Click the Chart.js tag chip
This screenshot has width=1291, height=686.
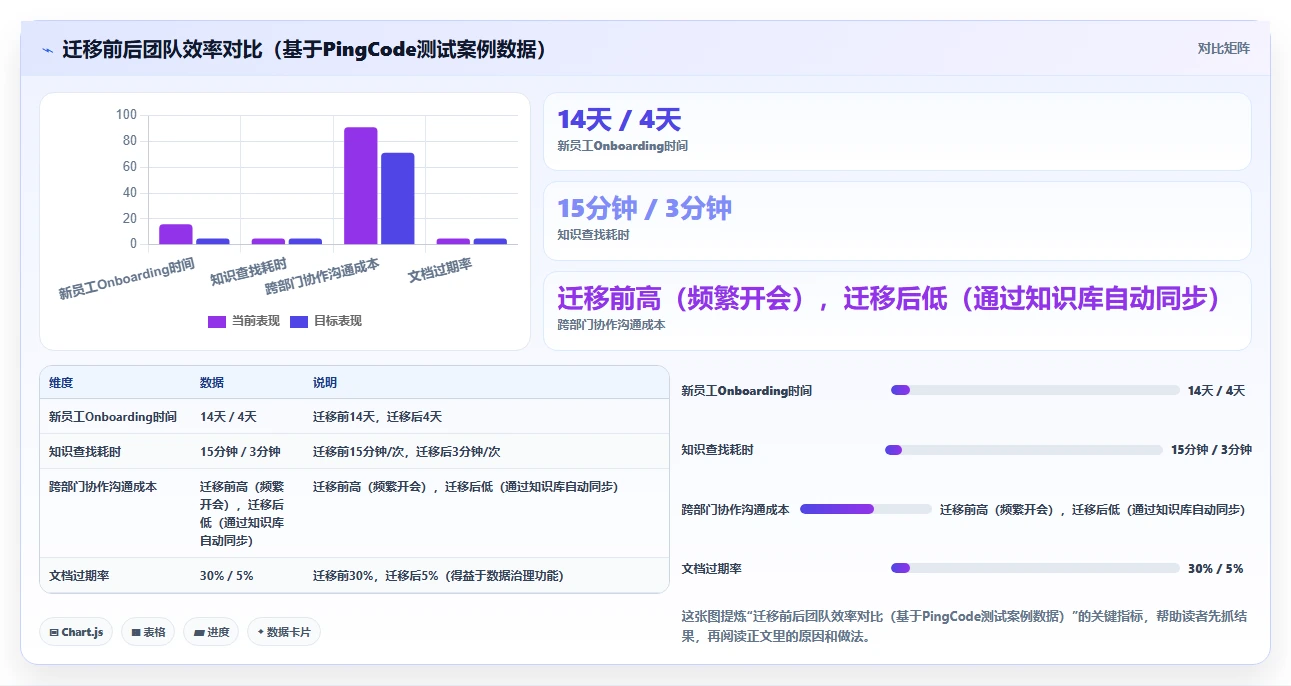(x=76, y=632)
